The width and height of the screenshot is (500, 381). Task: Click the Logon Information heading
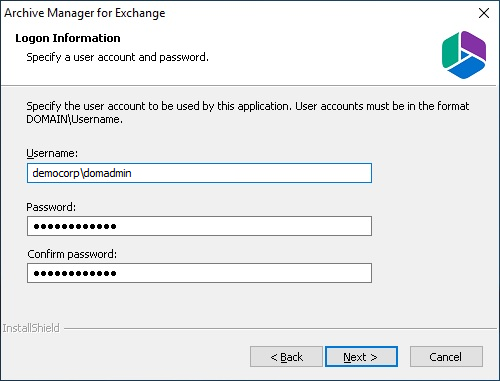point(68,38)
